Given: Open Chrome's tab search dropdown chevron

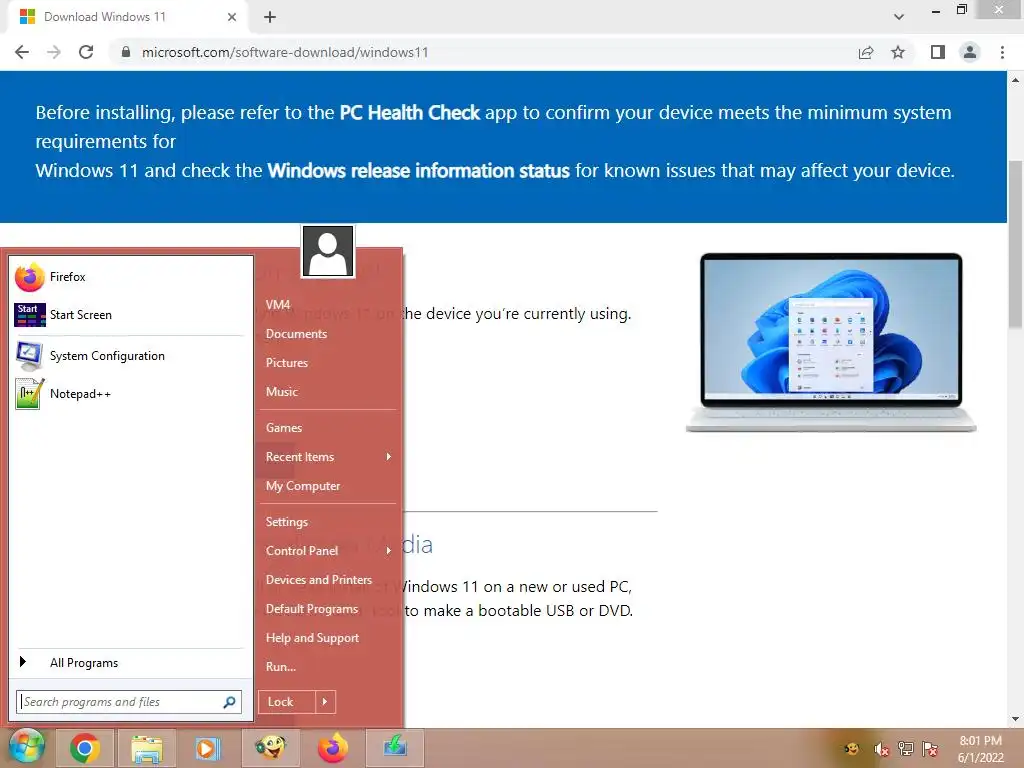Looking at the screenshot, I should pos(899,17).
